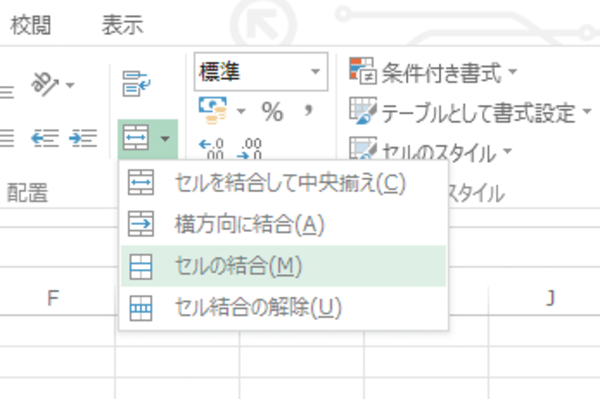The height and width of the screenshot is (399, 600).
Task: Click the accounting currency format icon
Action: click(x=213, y=111)
